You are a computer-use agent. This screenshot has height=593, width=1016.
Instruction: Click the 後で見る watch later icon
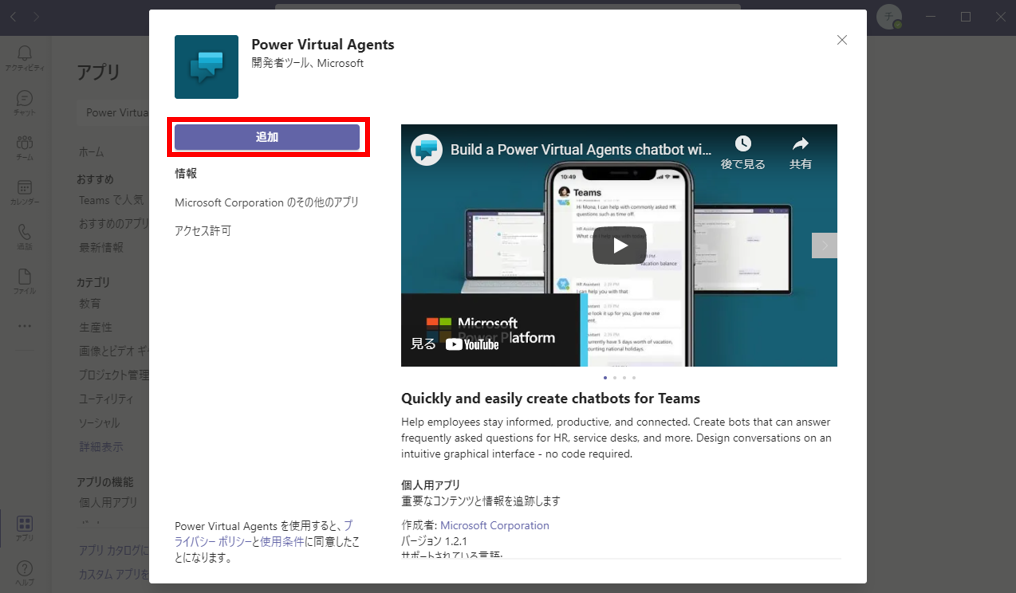(743, 144)
